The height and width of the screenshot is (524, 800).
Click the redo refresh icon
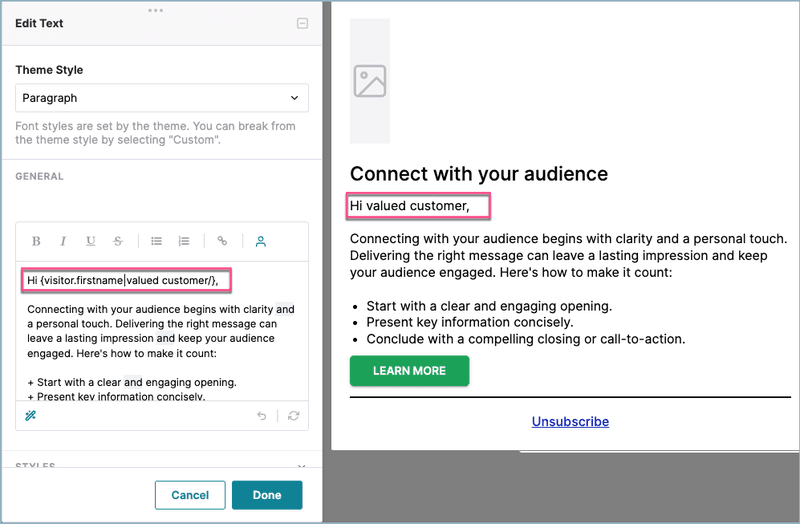(x=293, y=416)
